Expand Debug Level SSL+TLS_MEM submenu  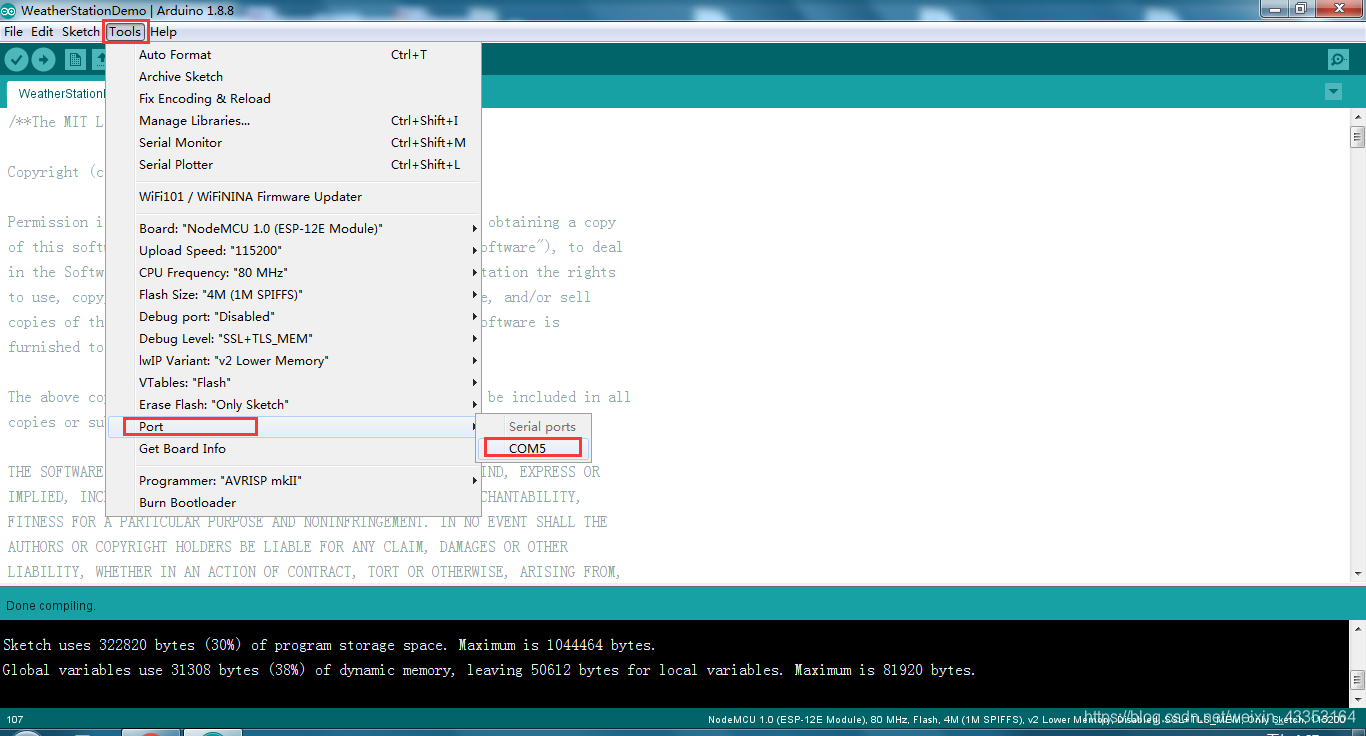pos(294,339)
